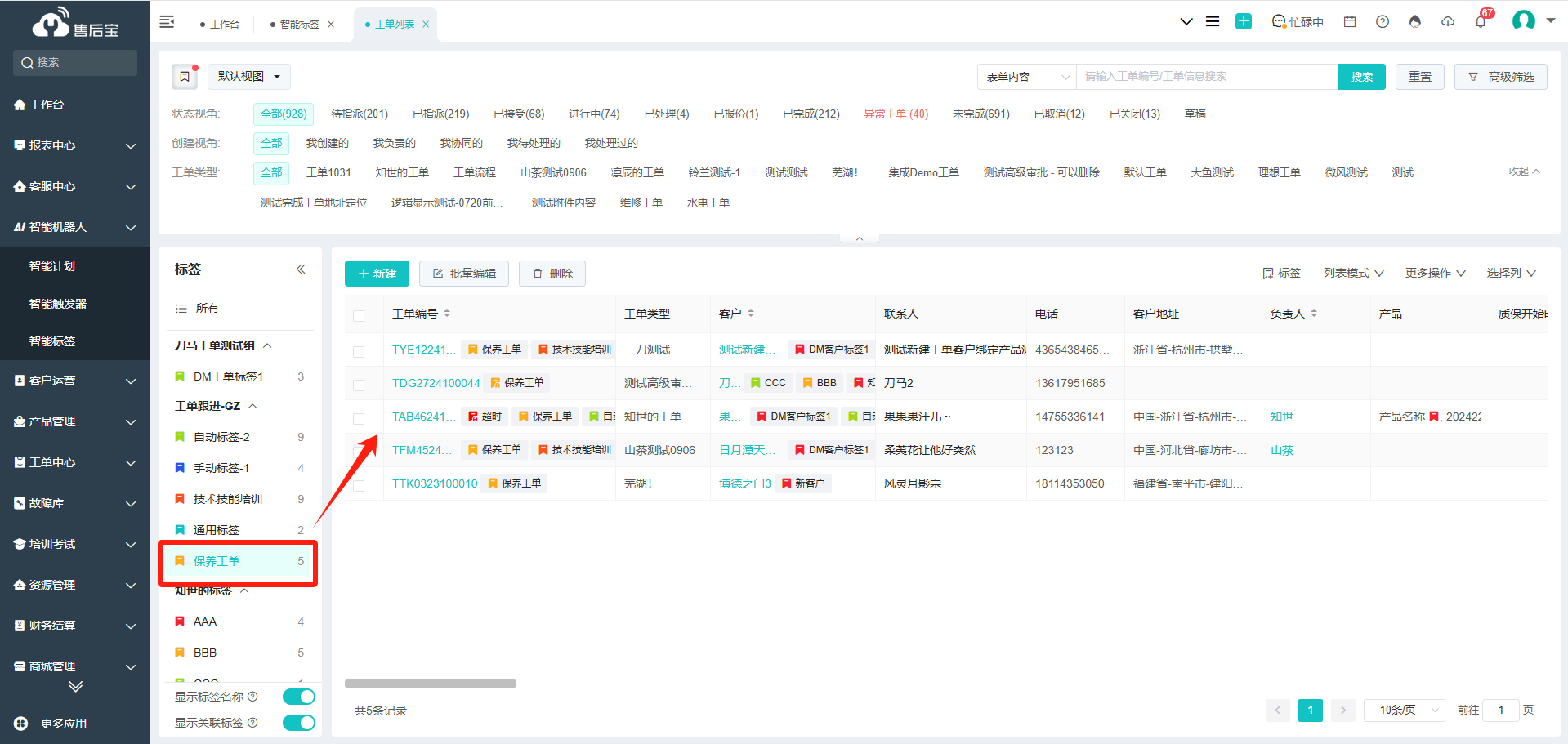Sort by 负责人 column sort icon

coord(1314,314)
